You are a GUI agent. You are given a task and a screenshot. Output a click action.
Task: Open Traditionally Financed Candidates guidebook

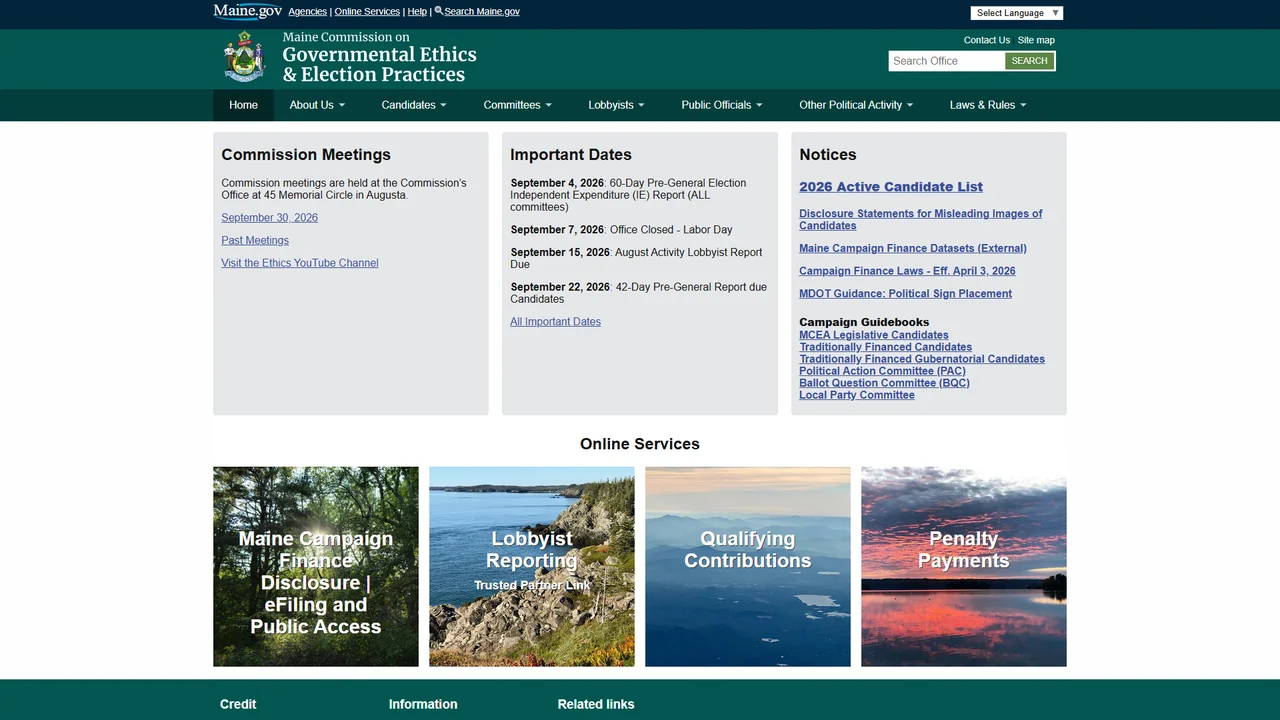885,347
